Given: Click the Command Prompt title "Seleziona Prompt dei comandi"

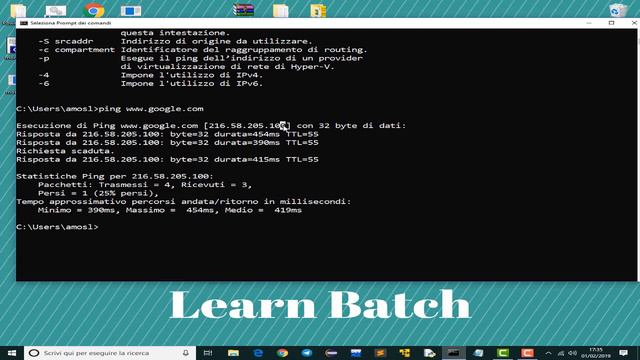Looking at the screenshot, I should [x=71, y=23].
